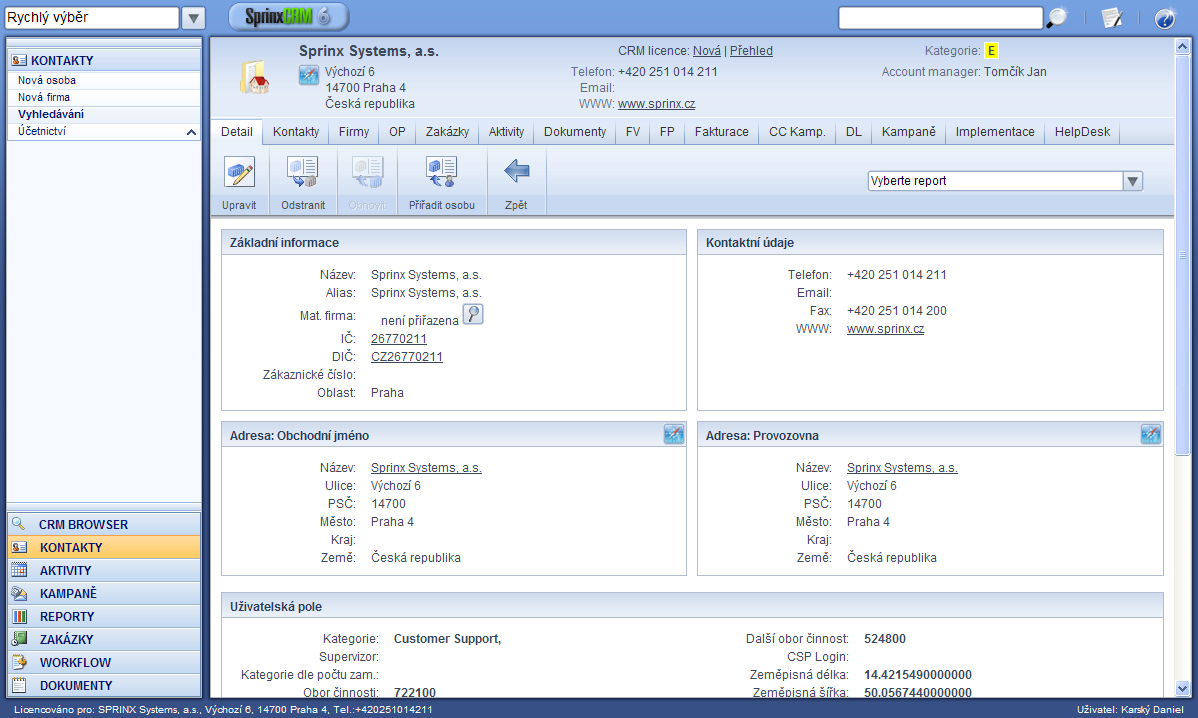1198x718 pixels.
Task: Open the Rychlý výběr dropdown arrow
Action: [193, 18]
